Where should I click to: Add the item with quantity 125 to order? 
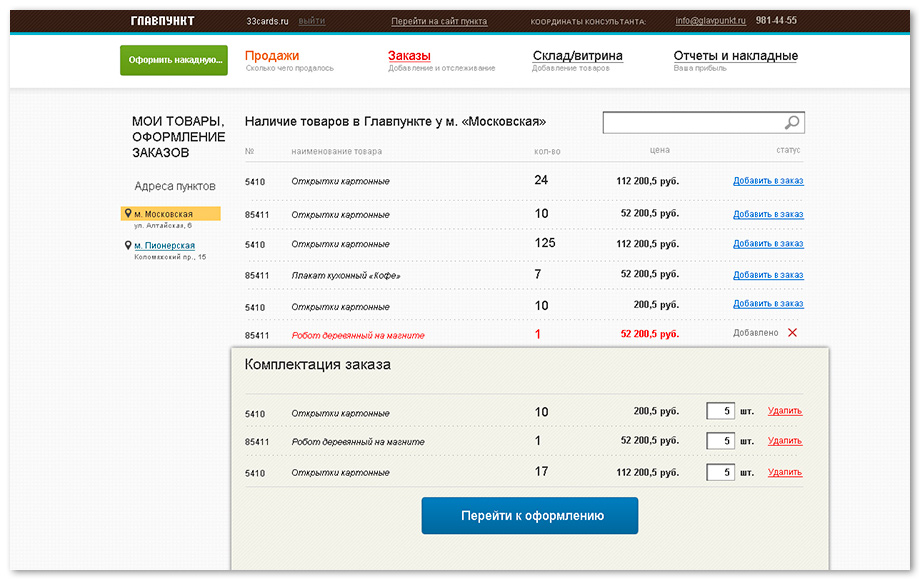[x=768, y=243]
